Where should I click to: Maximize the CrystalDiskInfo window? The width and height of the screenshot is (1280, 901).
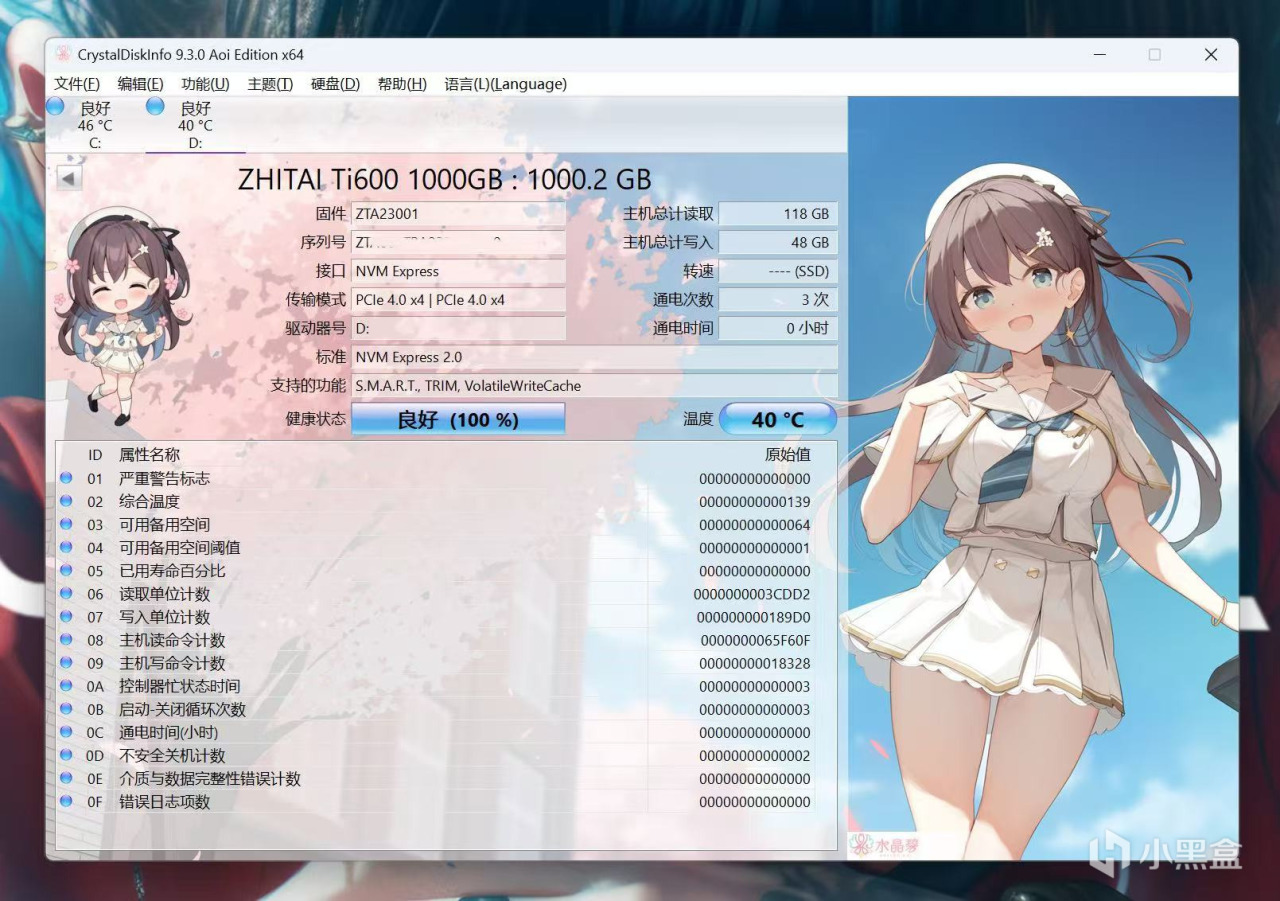[1154, 55]
